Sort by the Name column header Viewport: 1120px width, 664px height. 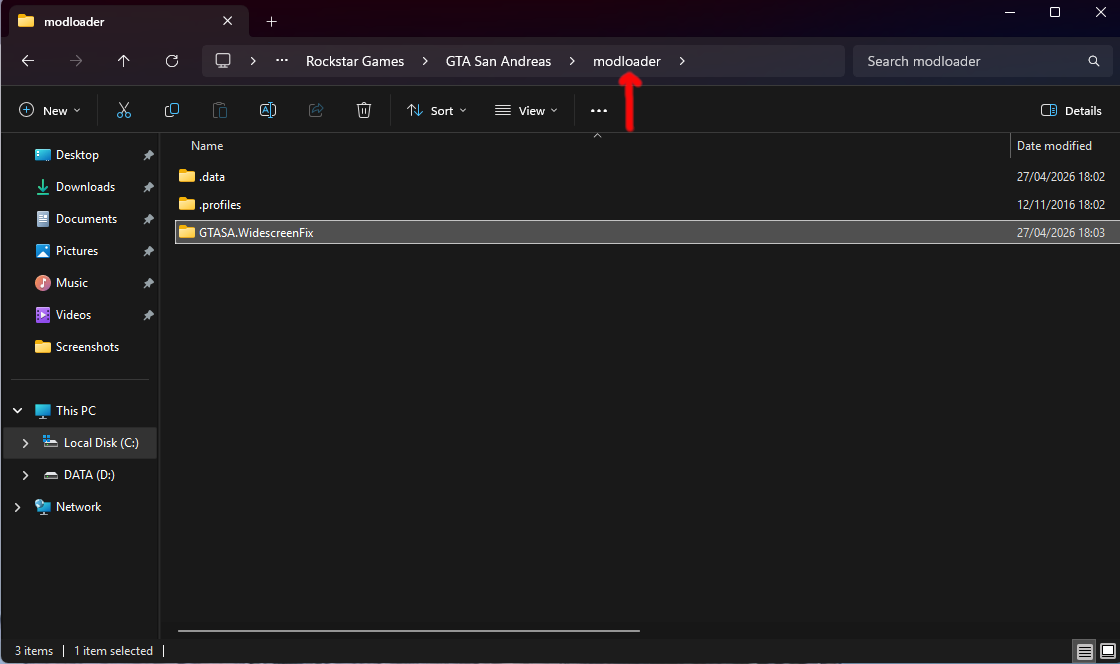click(207, 146)
